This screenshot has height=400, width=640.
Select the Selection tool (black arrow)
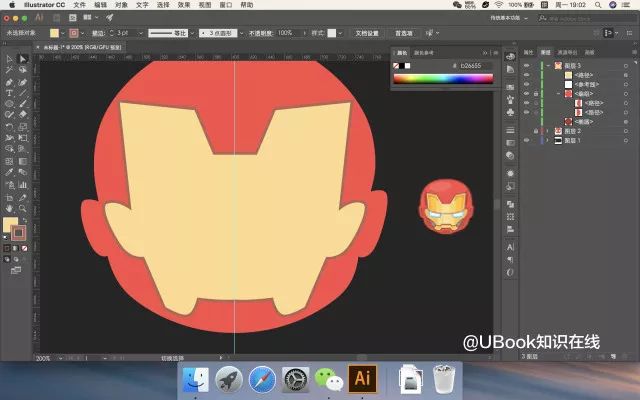[x=9, y=59]
